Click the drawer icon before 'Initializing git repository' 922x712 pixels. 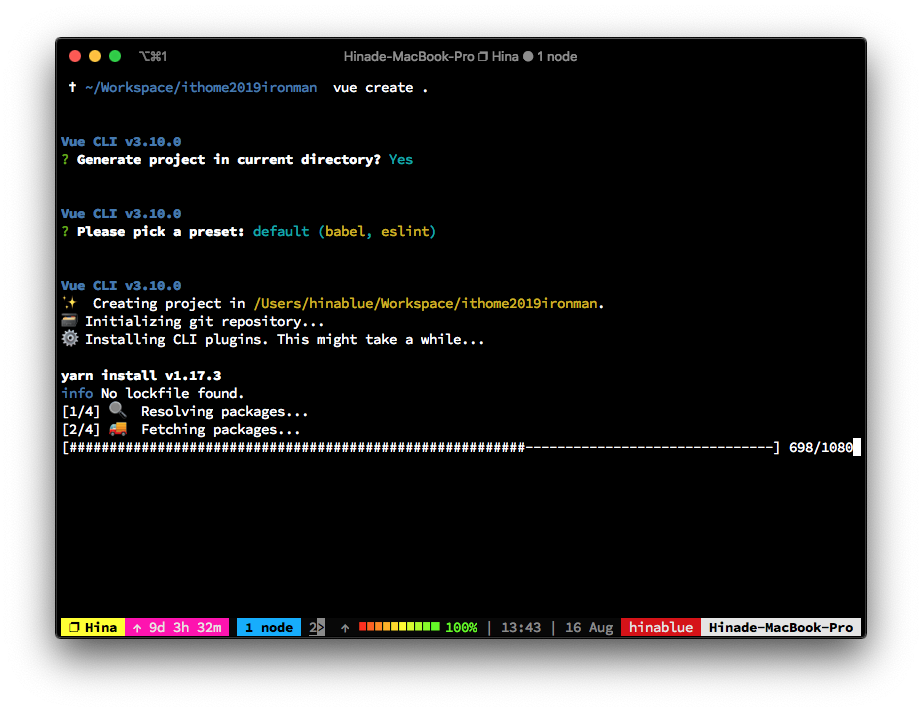[69, 321]
